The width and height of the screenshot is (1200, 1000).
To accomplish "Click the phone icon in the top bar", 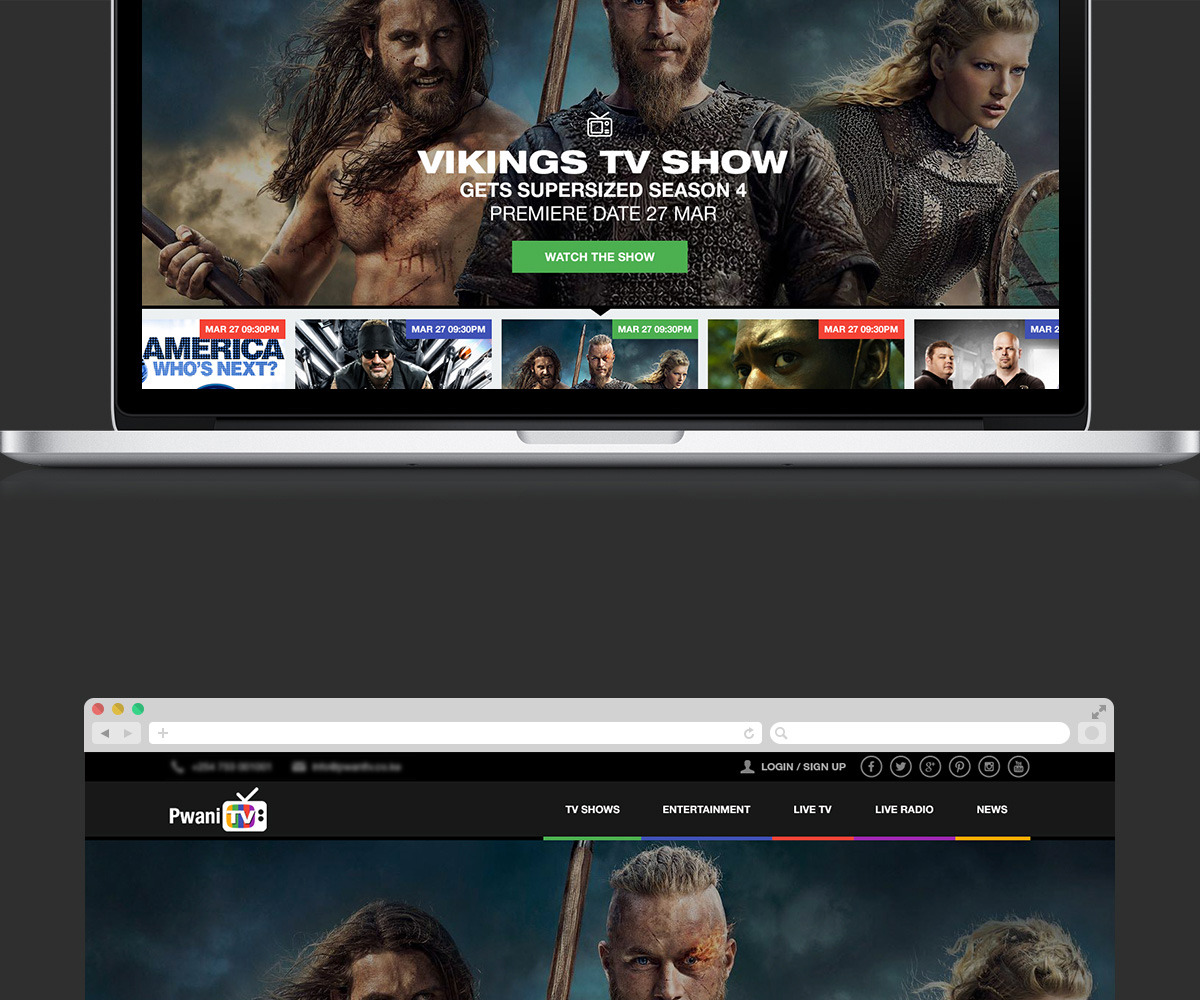I will click(x=177, y=767).
